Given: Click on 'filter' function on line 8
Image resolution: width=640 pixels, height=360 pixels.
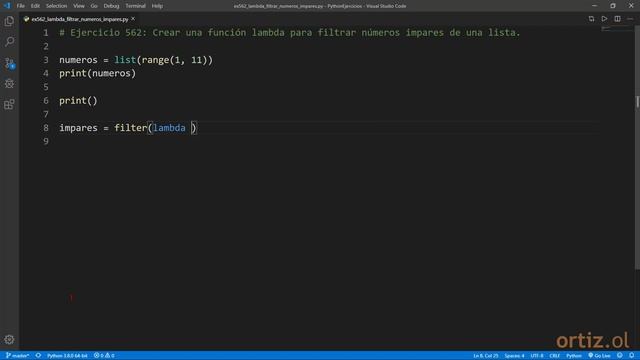Looking at the screenshot, I should coord(131,128).
